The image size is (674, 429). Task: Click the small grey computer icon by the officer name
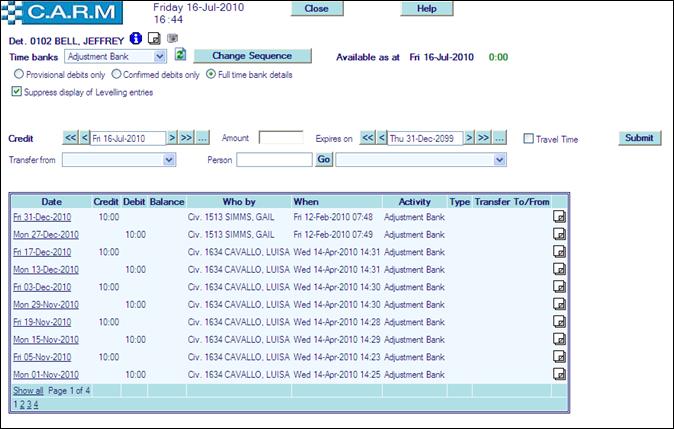tap(171, 38)
